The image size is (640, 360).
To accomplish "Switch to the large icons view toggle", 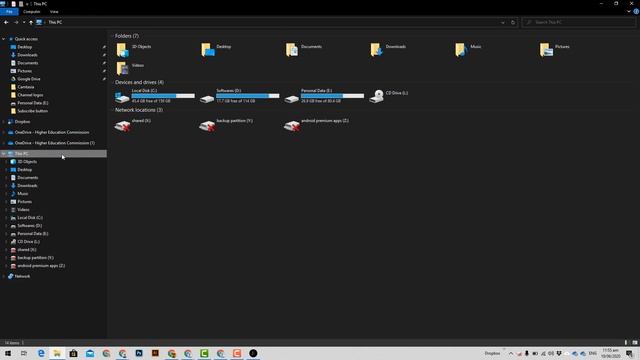I will click(635, 342).
